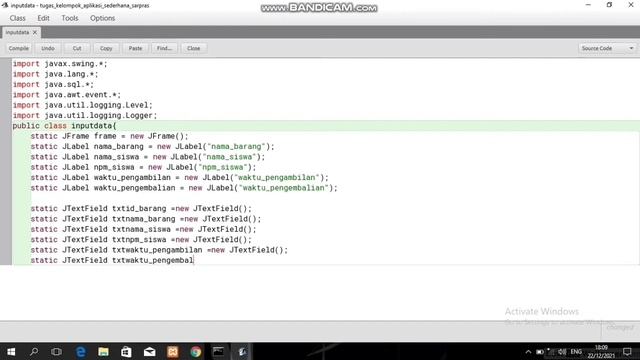Expand the Source Code view dropdown
This screenshot has width=640, height=360.
[x=607, y=48]
